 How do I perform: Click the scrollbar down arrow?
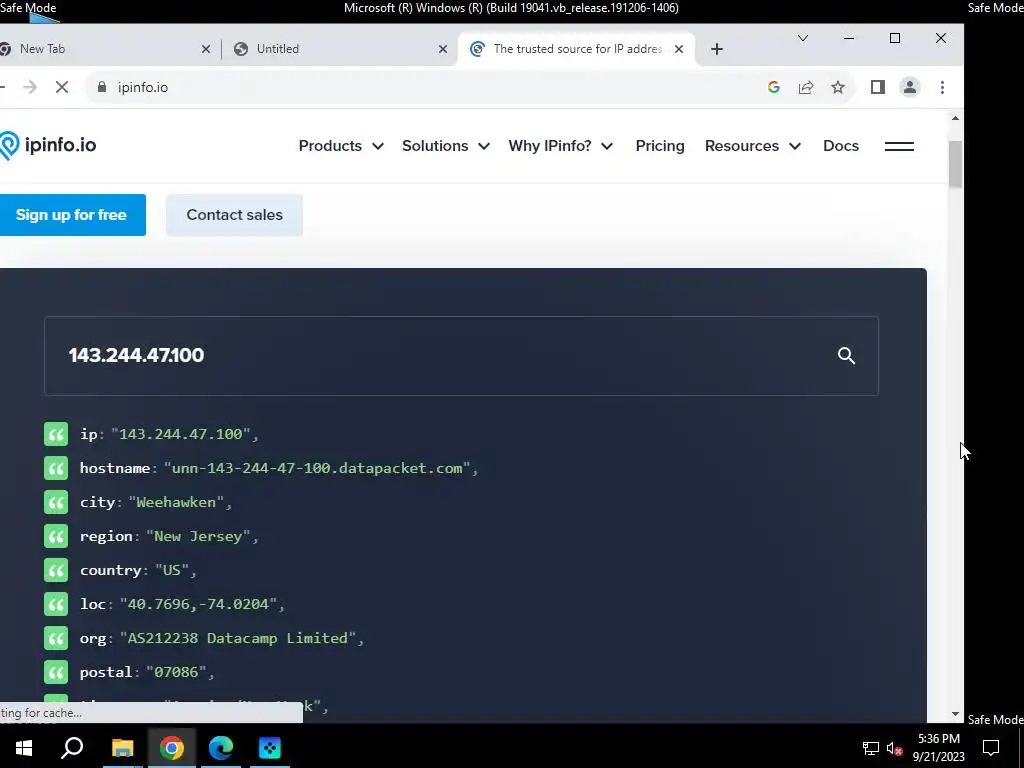(x=955, y=714)
